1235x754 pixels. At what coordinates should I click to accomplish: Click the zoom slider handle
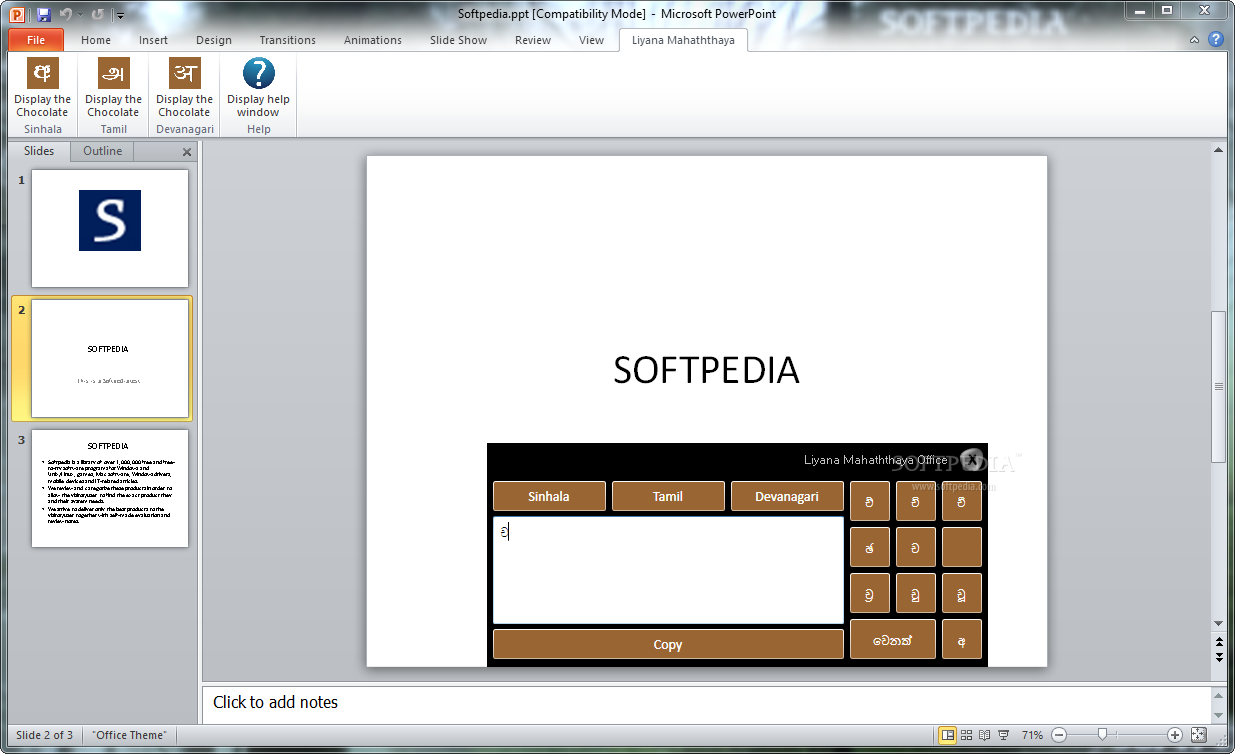tap(1102, 735)
